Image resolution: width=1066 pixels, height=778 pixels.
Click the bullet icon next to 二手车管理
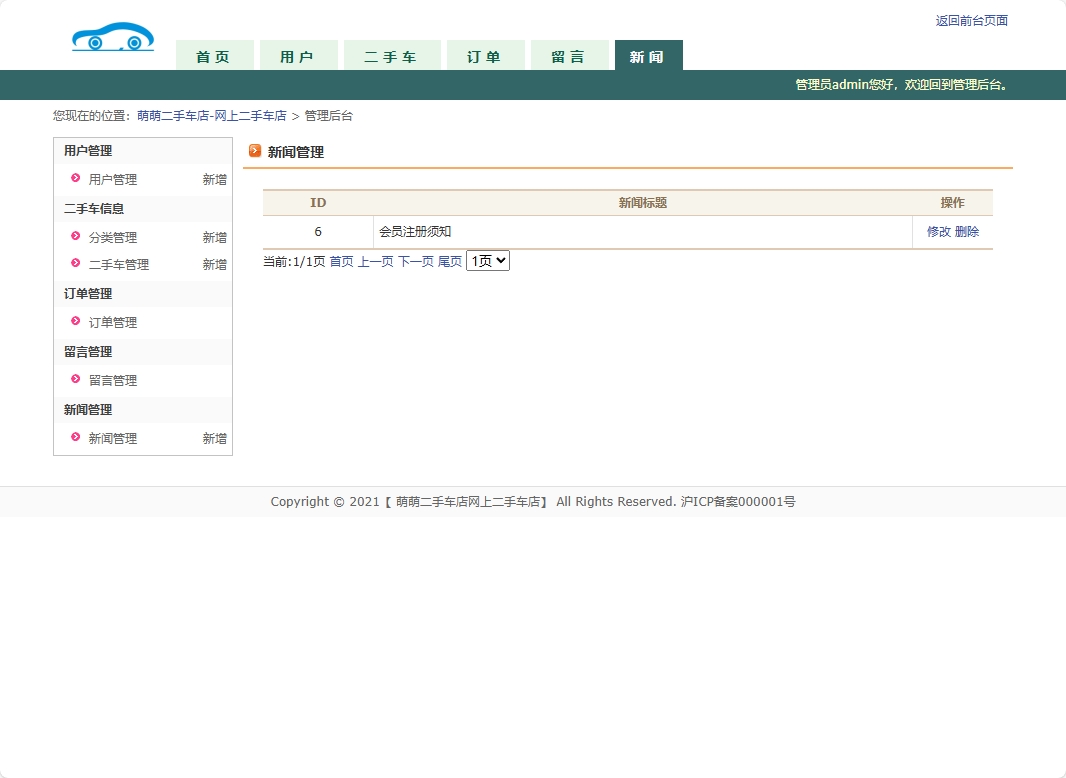click(x=75, y=264)
